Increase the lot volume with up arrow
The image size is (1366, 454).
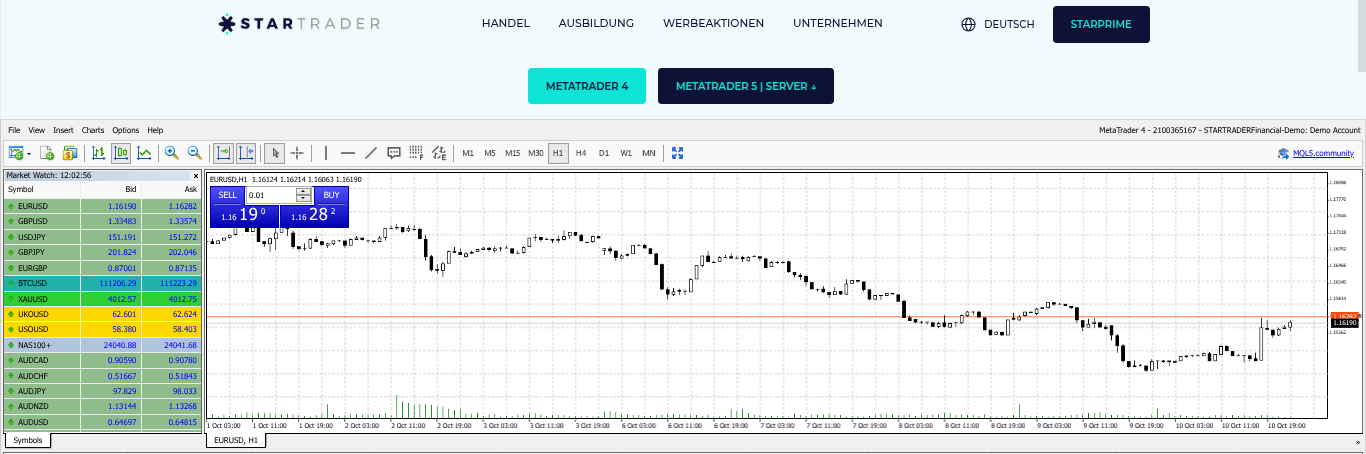click(303, 191)
